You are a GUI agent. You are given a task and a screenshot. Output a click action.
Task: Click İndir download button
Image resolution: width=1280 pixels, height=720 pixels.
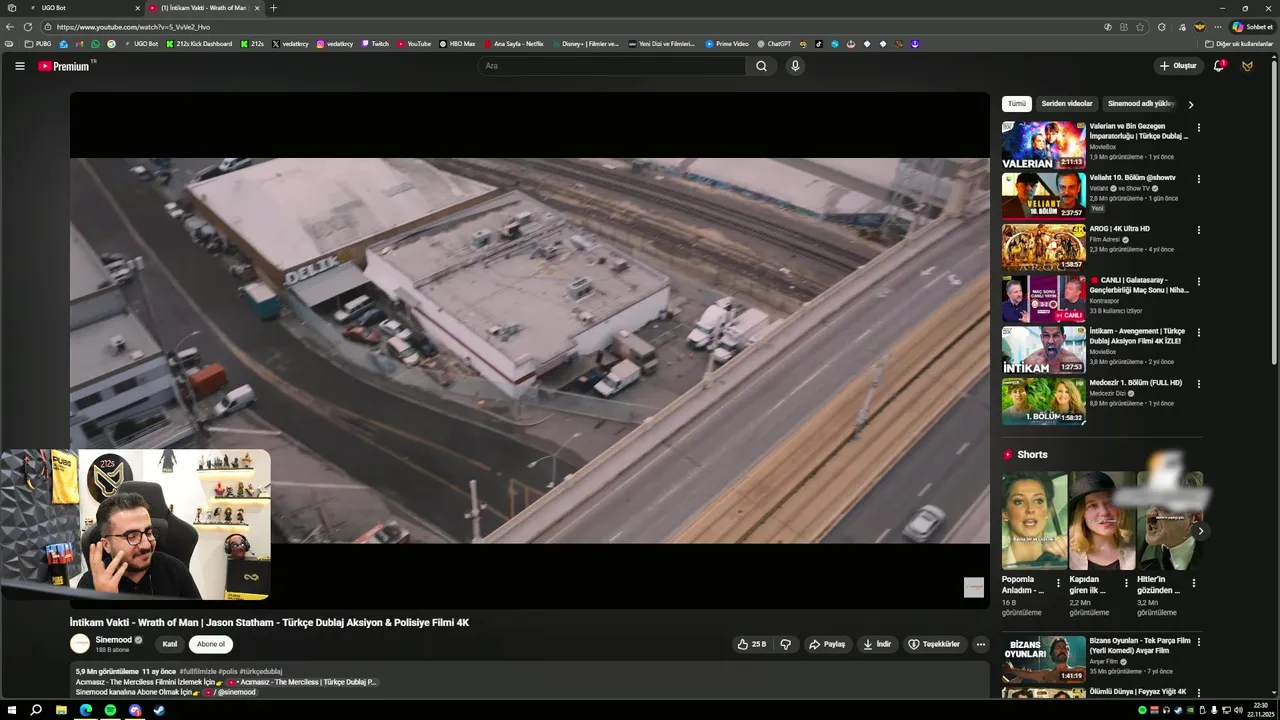coord(877,644)
